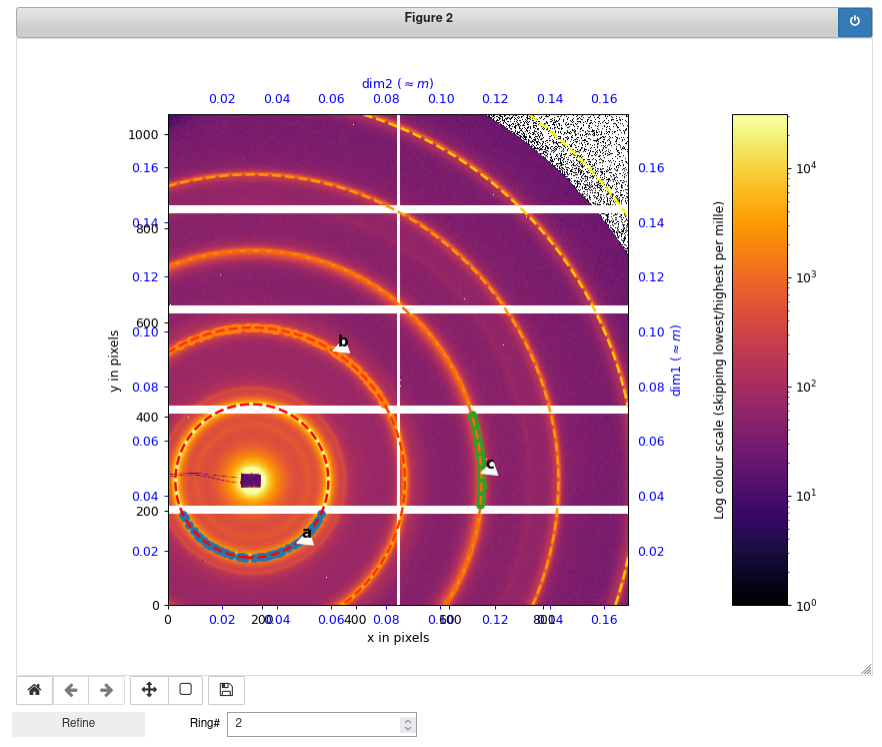Activate the Pan/Zoom tool
Viewport: 882px width, 747px height.
click(x=148, y=690)
